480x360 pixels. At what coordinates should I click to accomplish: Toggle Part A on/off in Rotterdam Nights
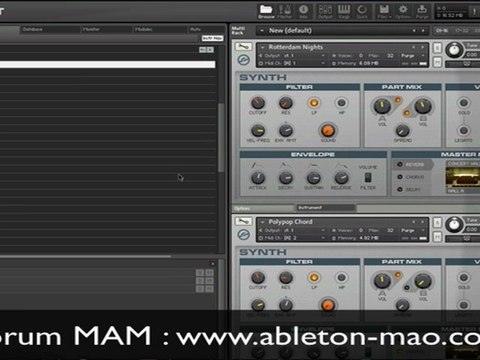click(x=397, y=100)
